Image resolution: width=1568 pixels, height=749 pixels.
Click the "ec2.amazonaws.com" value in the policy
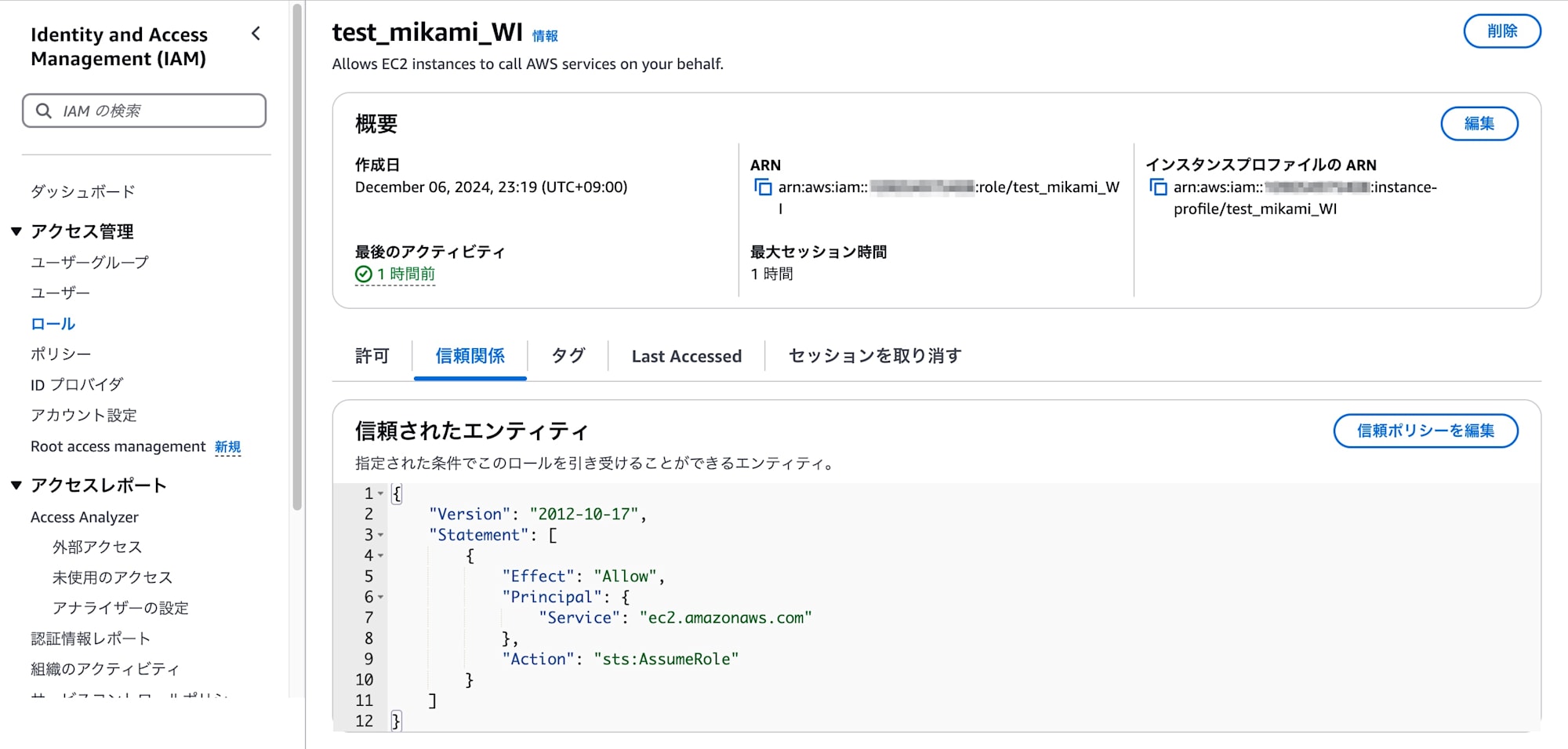pyautogui.click(x=726, y=618)
